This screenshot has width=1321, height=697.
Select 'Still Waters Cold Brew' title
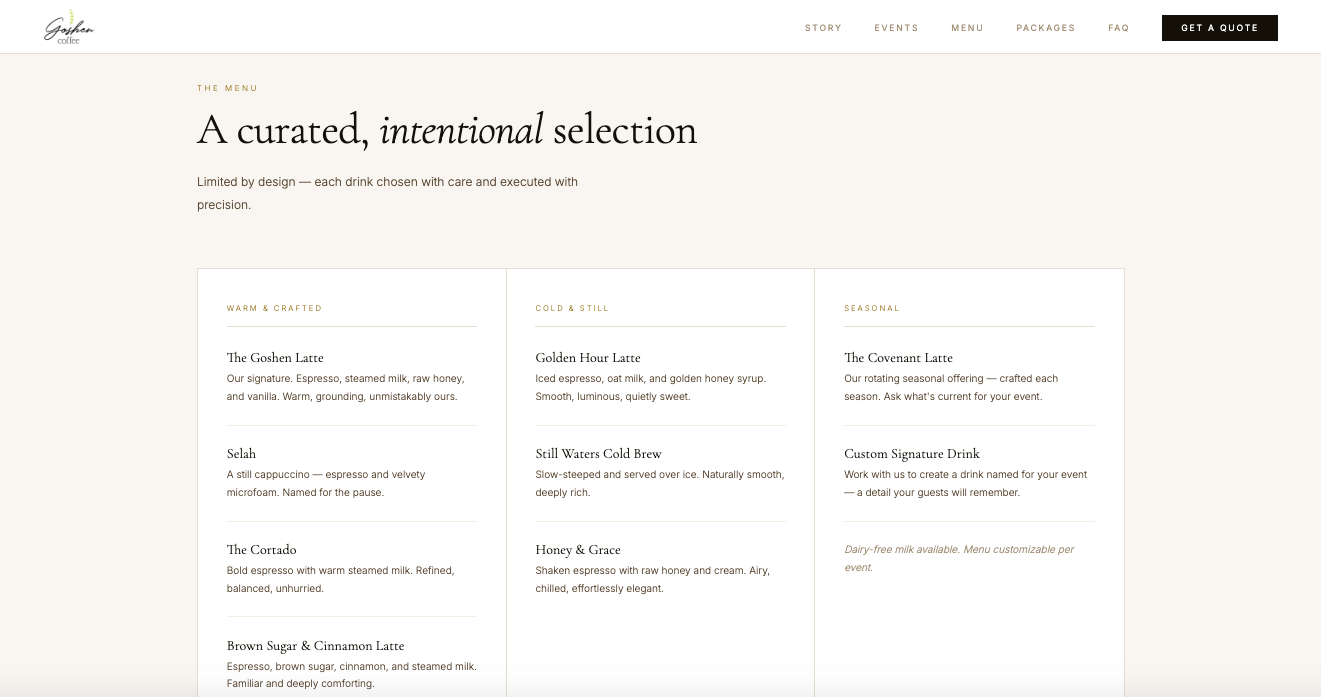[x=598, y=454]
